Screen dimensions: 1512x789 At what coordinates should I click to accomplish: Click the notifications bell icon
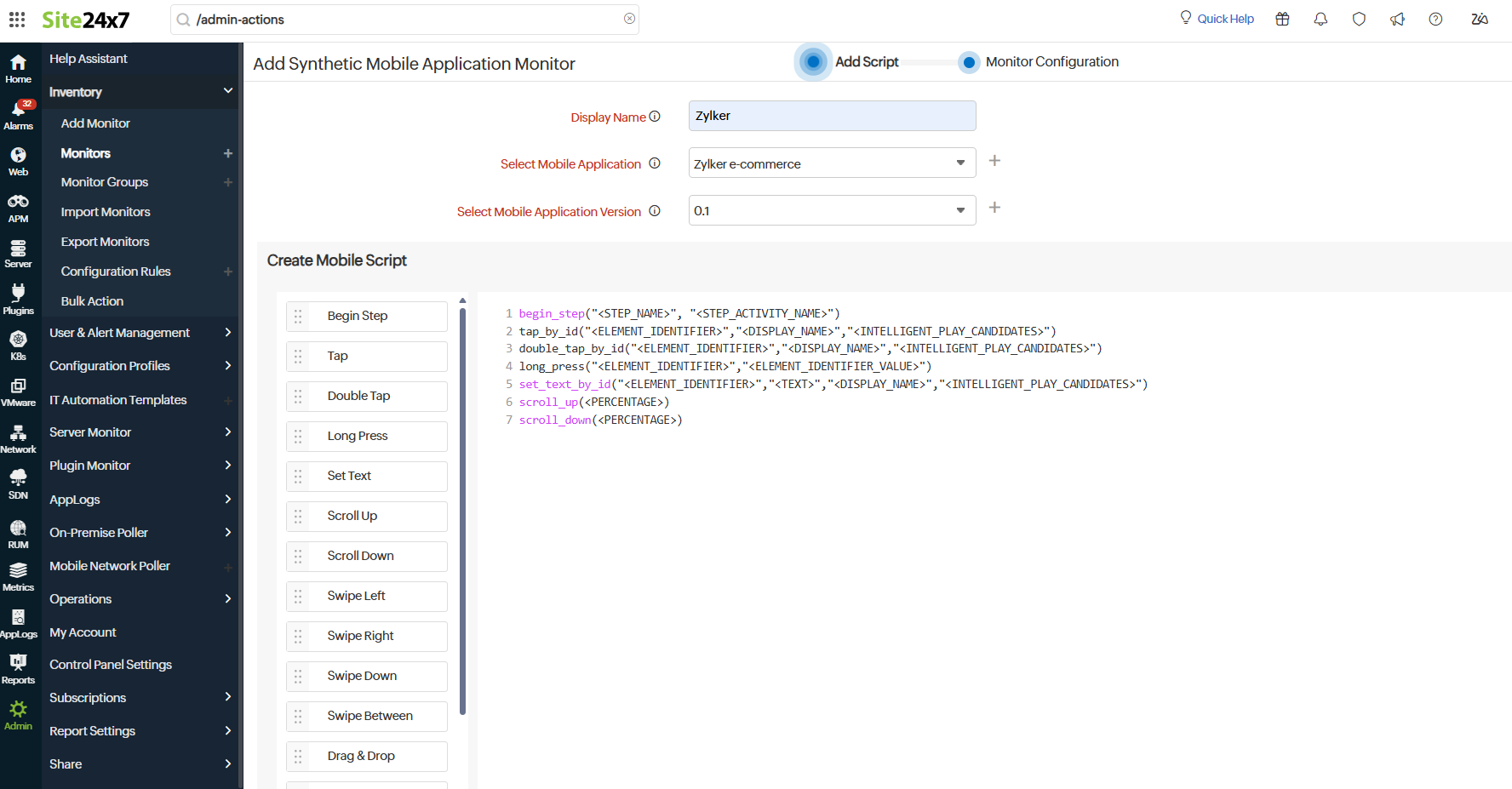pos(1320,18)
